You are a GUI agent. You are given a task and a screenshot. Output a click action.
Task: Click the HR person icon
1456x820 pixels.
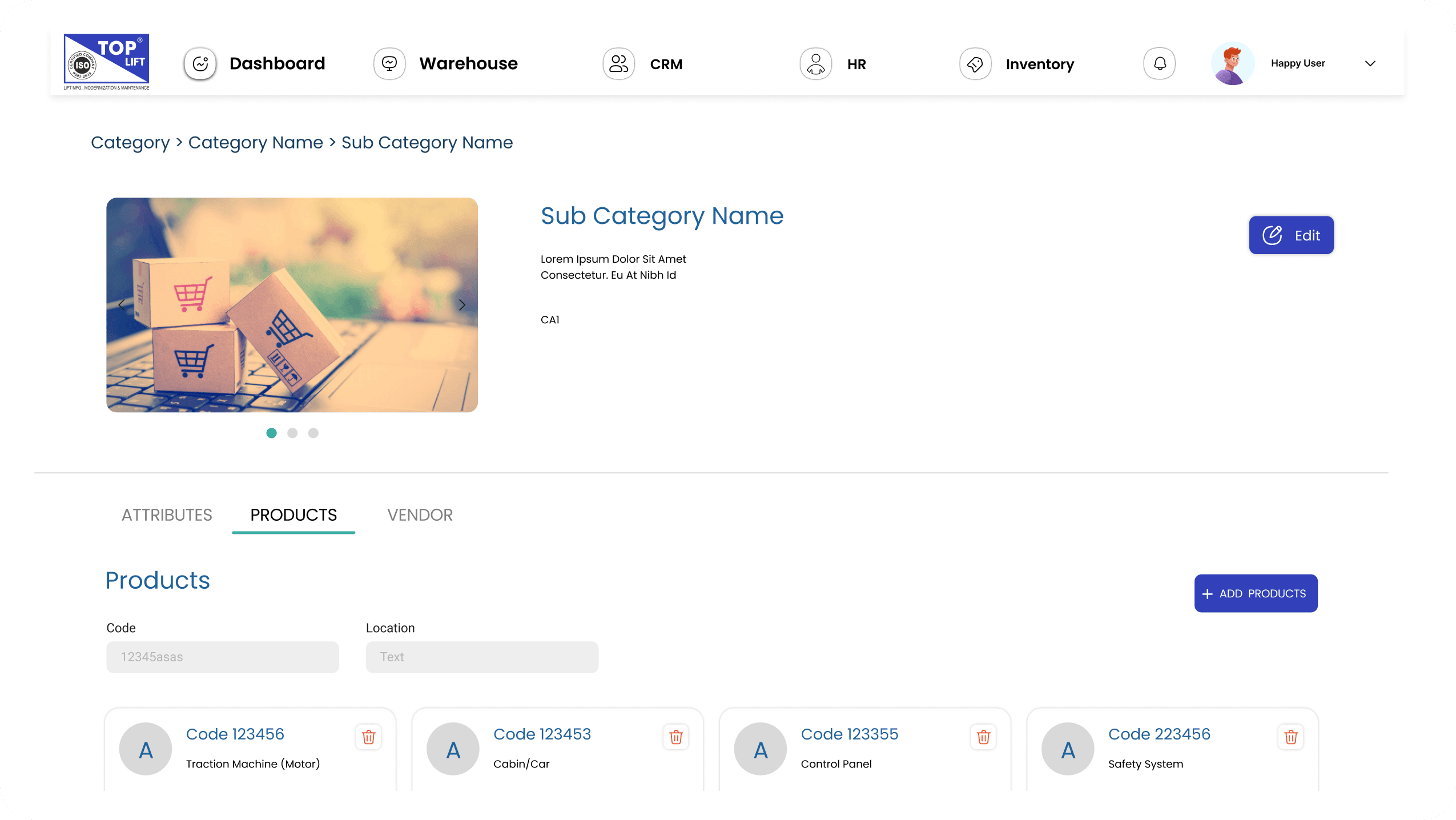(815, 63)
